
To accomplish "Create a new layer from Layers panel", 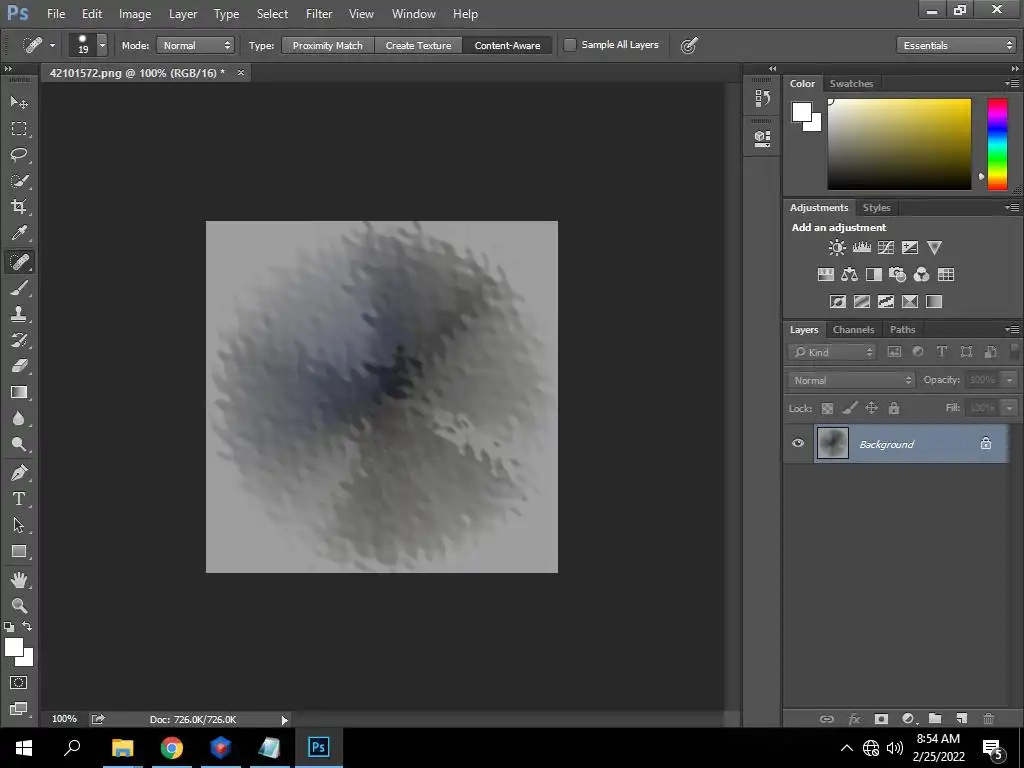I will 961,719.
